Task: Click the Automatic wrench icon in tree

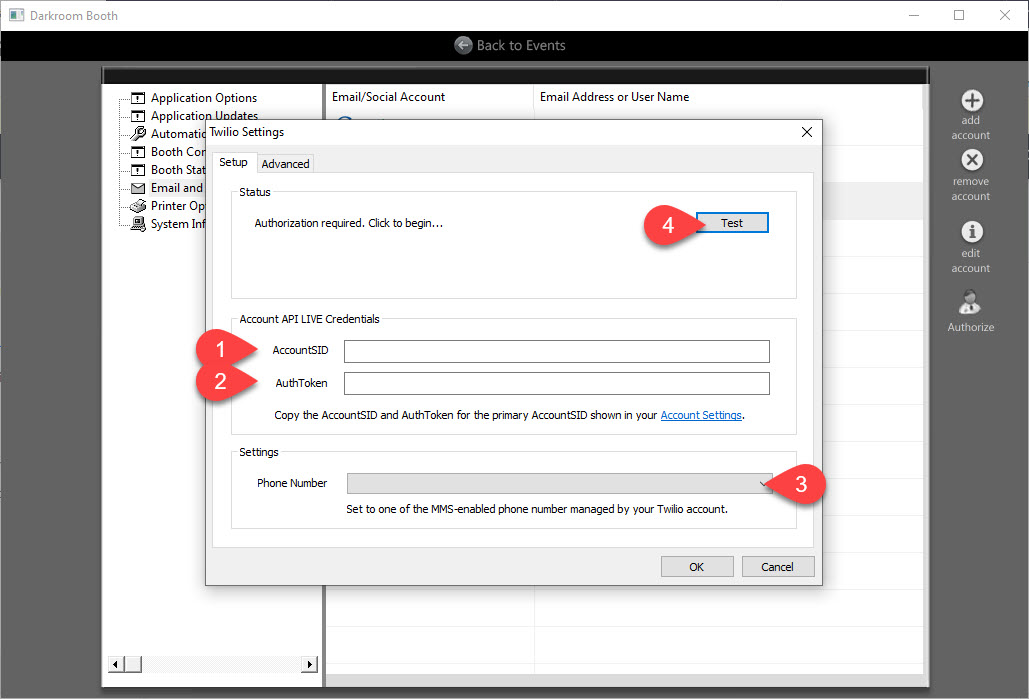Action: pyautogui.click(x=138, y=133)
